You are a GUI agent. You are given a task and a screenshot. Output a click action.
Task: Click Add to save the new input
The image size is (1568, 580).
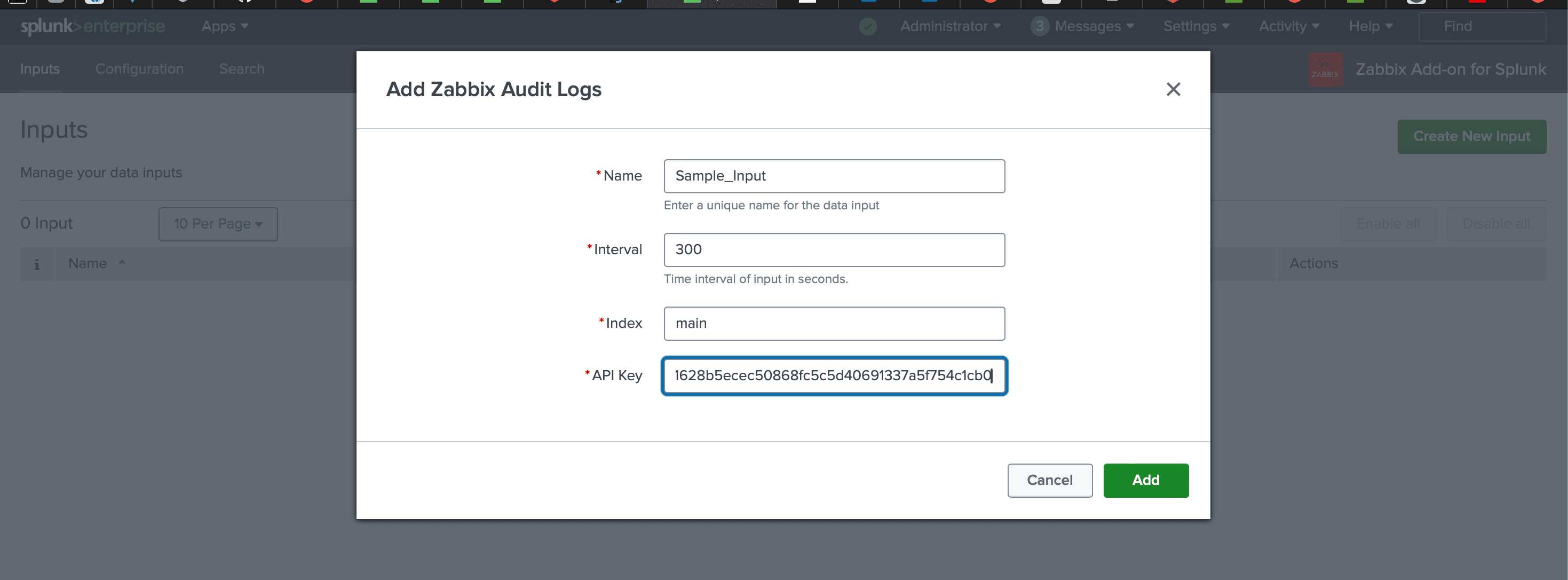click(1145, 480)
